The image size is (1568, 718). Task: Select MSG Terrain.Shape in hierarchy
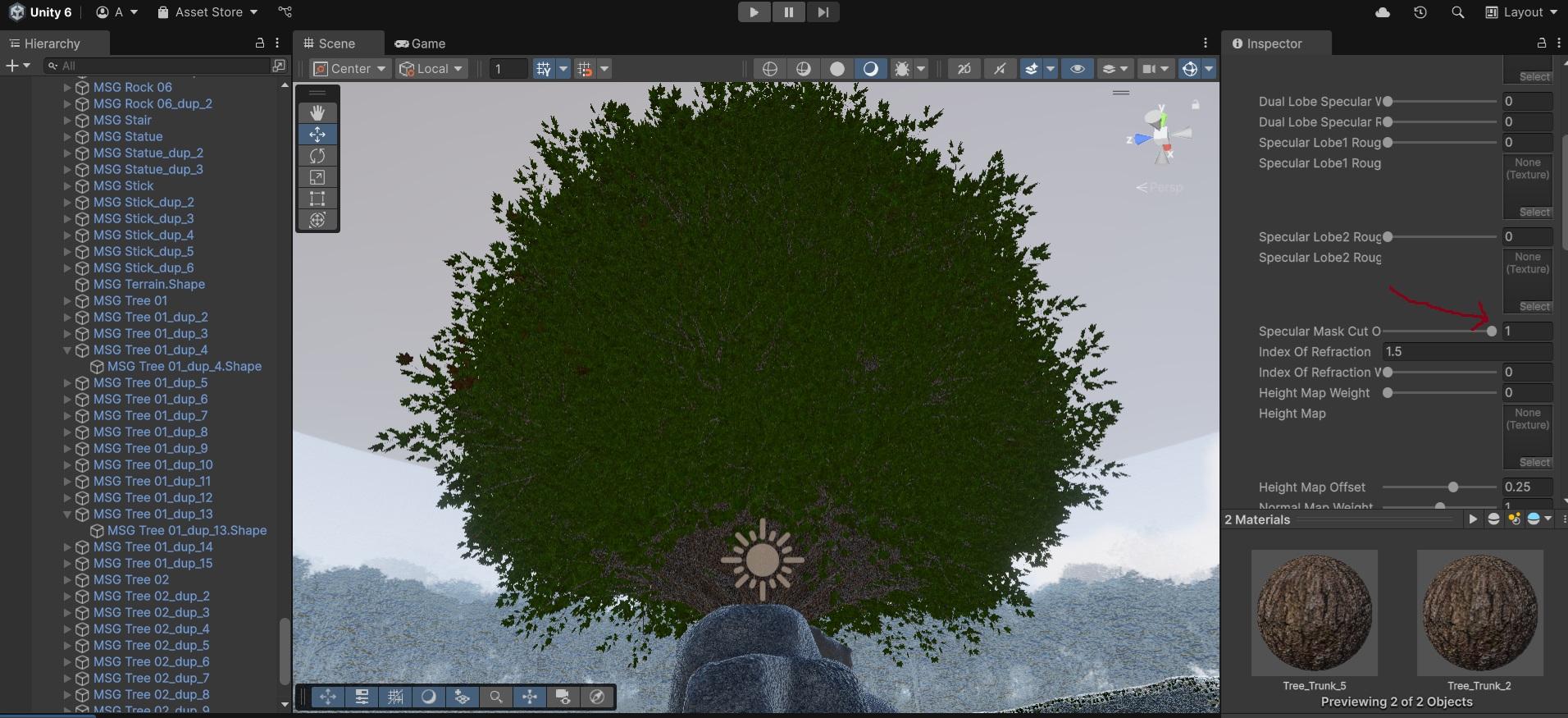148,284
